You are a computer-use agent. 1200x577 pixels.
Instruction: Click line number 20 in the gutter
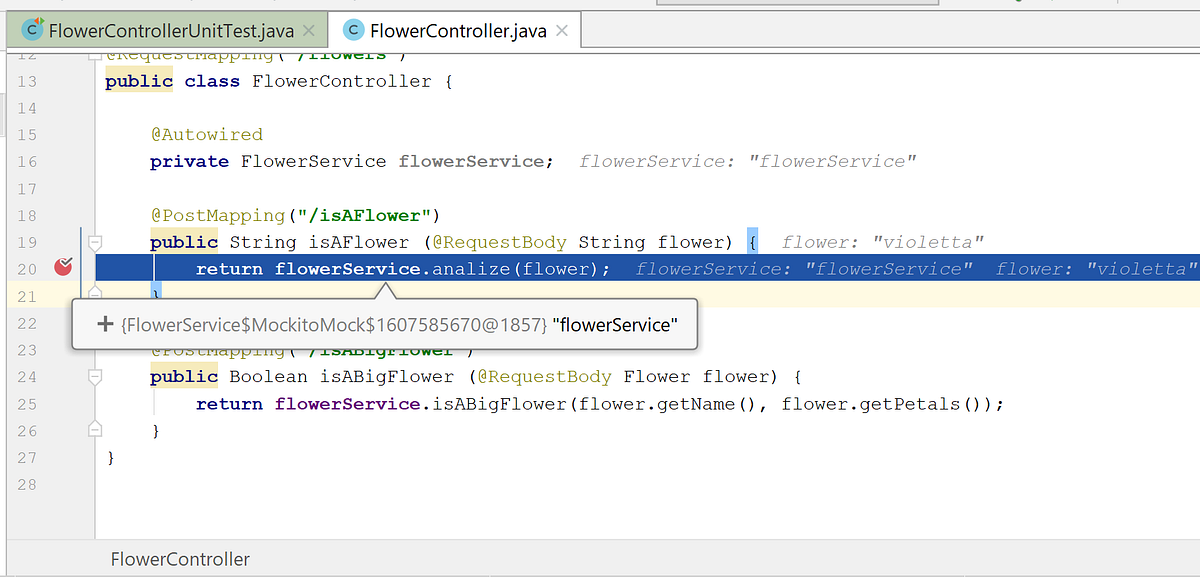[27, 268]
